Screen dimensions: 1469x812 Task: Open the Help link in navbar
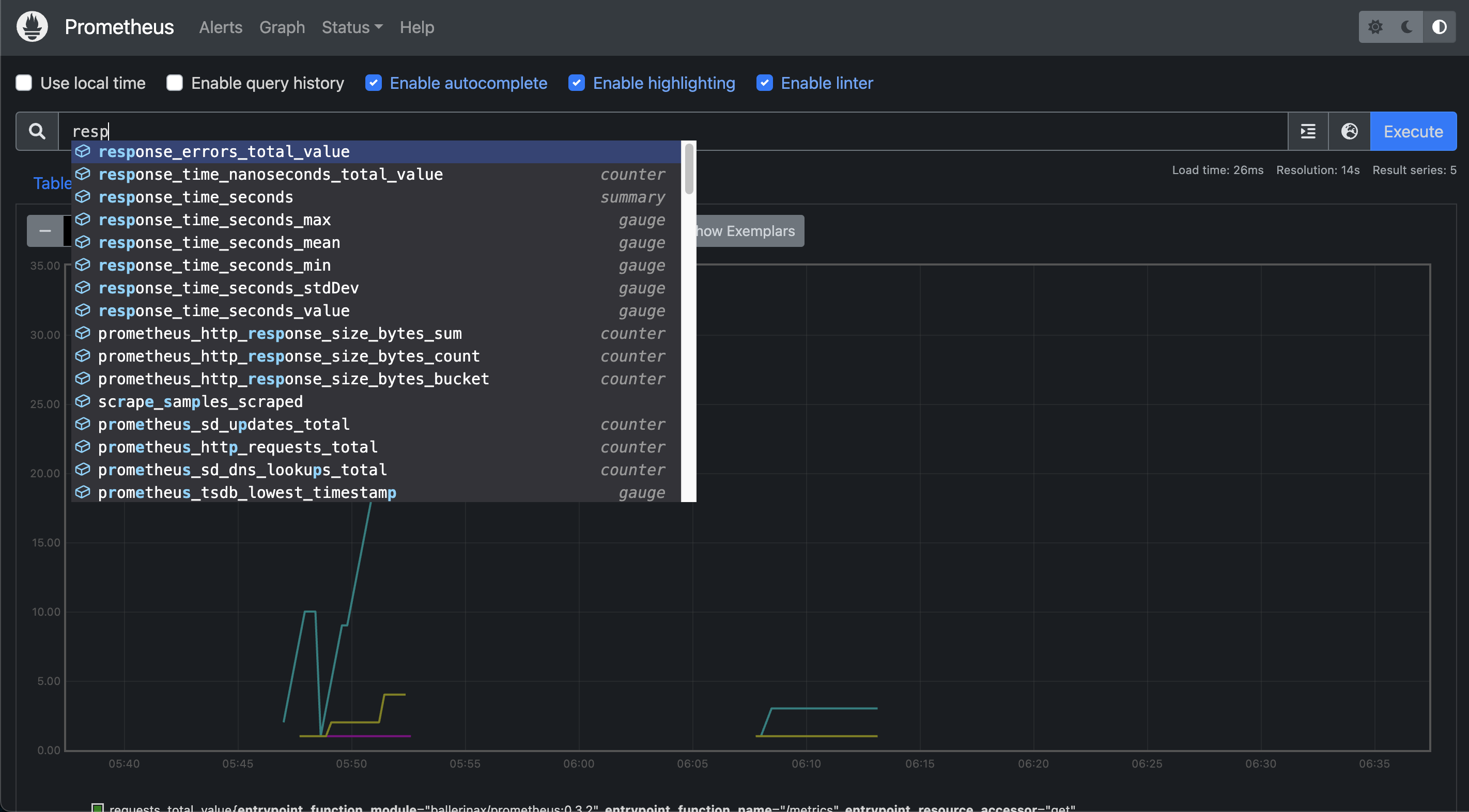[417, 27]
